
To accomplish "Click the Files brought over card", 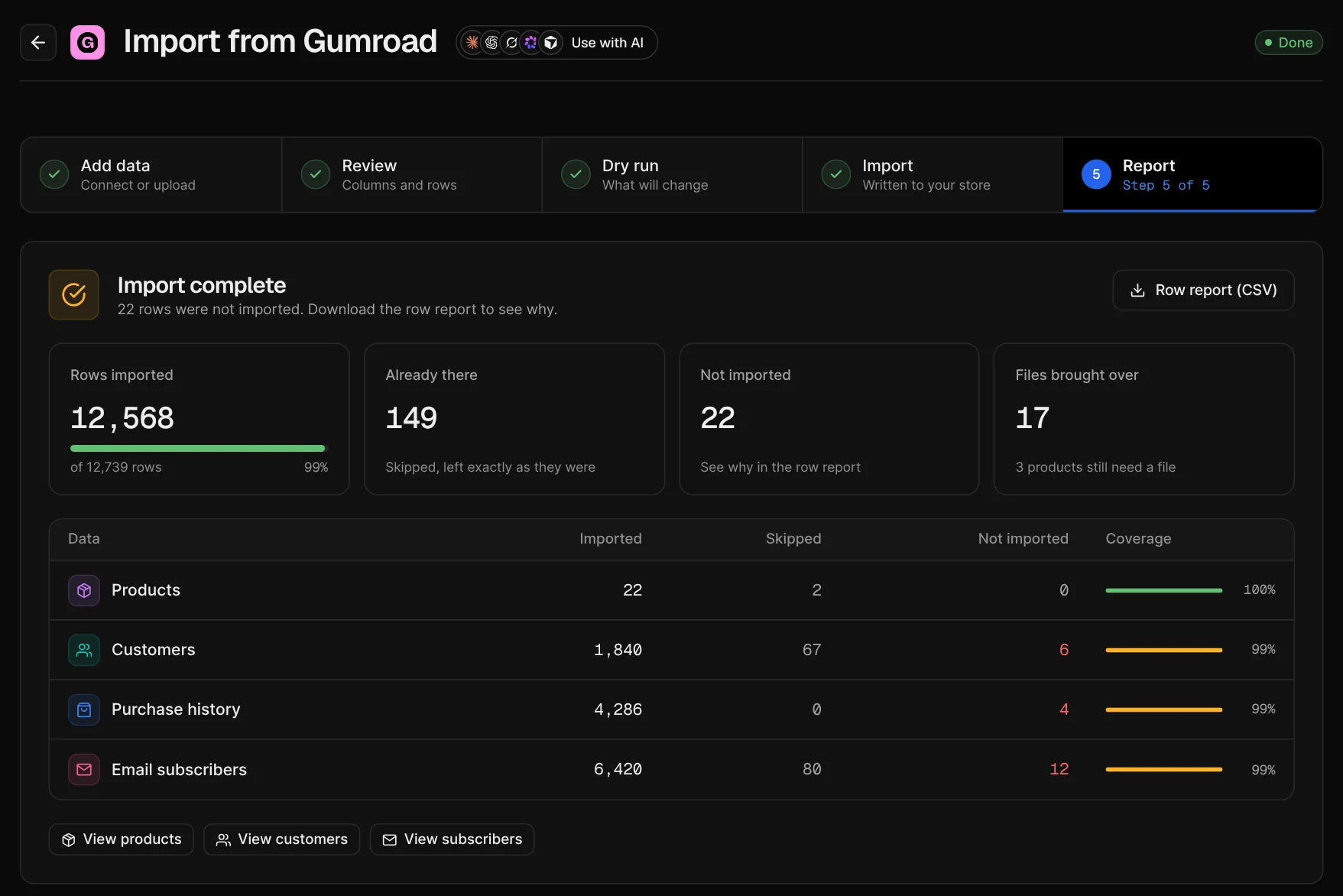I will click(1143, 419).
